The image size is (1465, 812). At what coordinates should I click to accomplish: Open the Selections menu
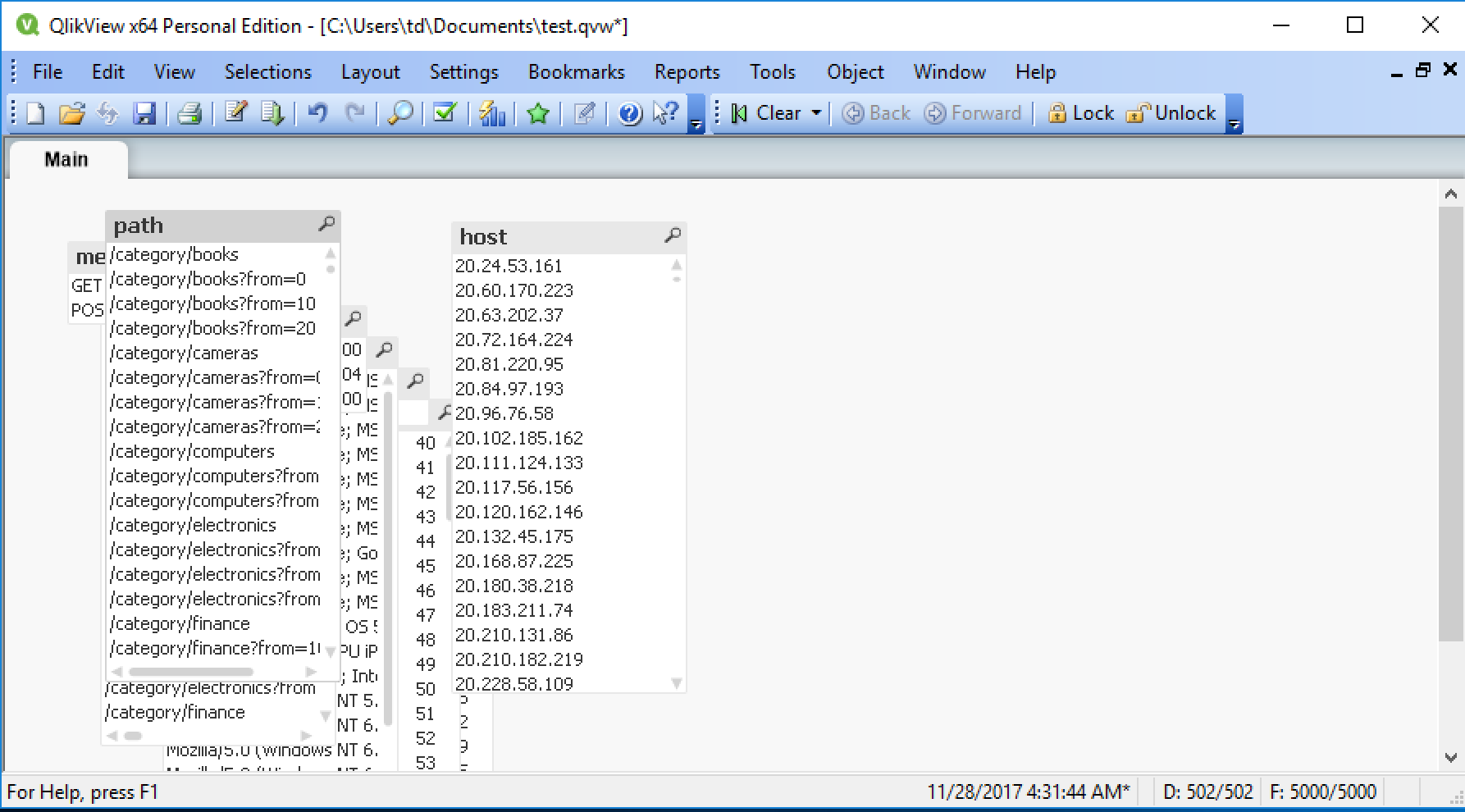click(268, 72)
